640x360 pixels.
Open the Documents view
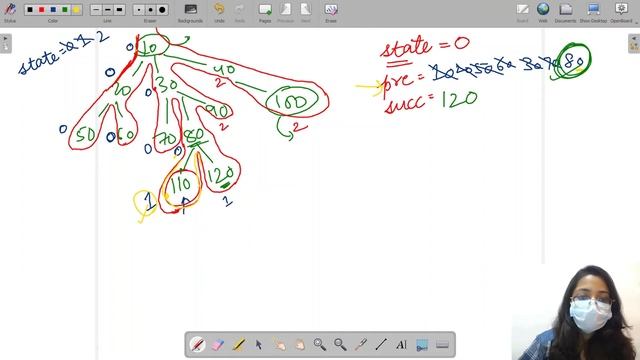point(565,12)
